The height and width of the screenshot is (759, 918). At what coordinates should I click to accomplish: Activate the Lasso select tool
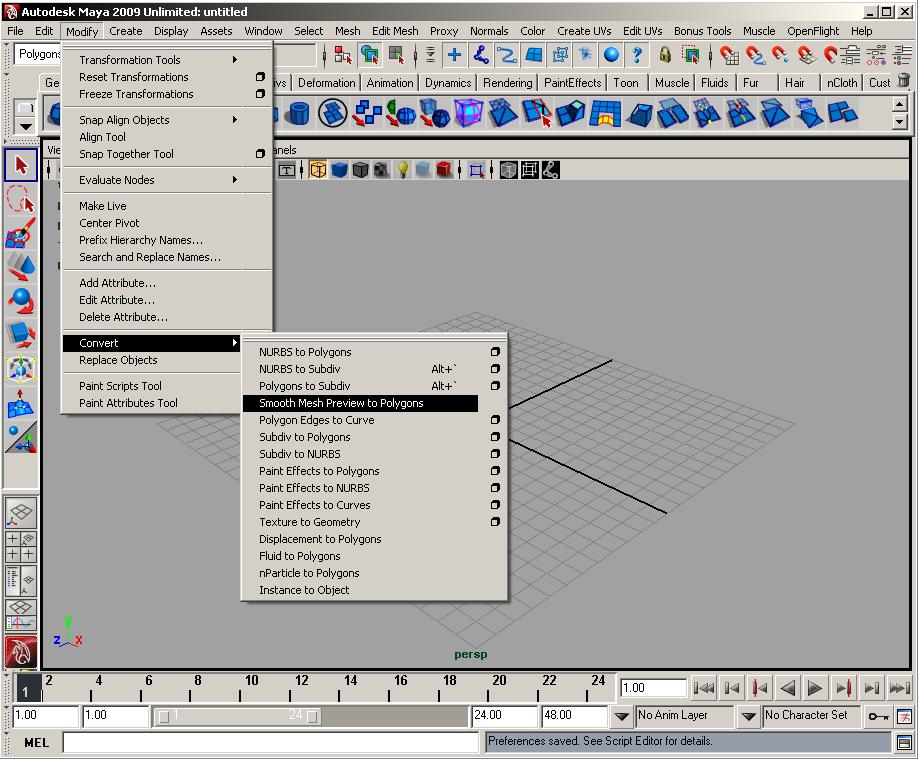coord(21,199)
